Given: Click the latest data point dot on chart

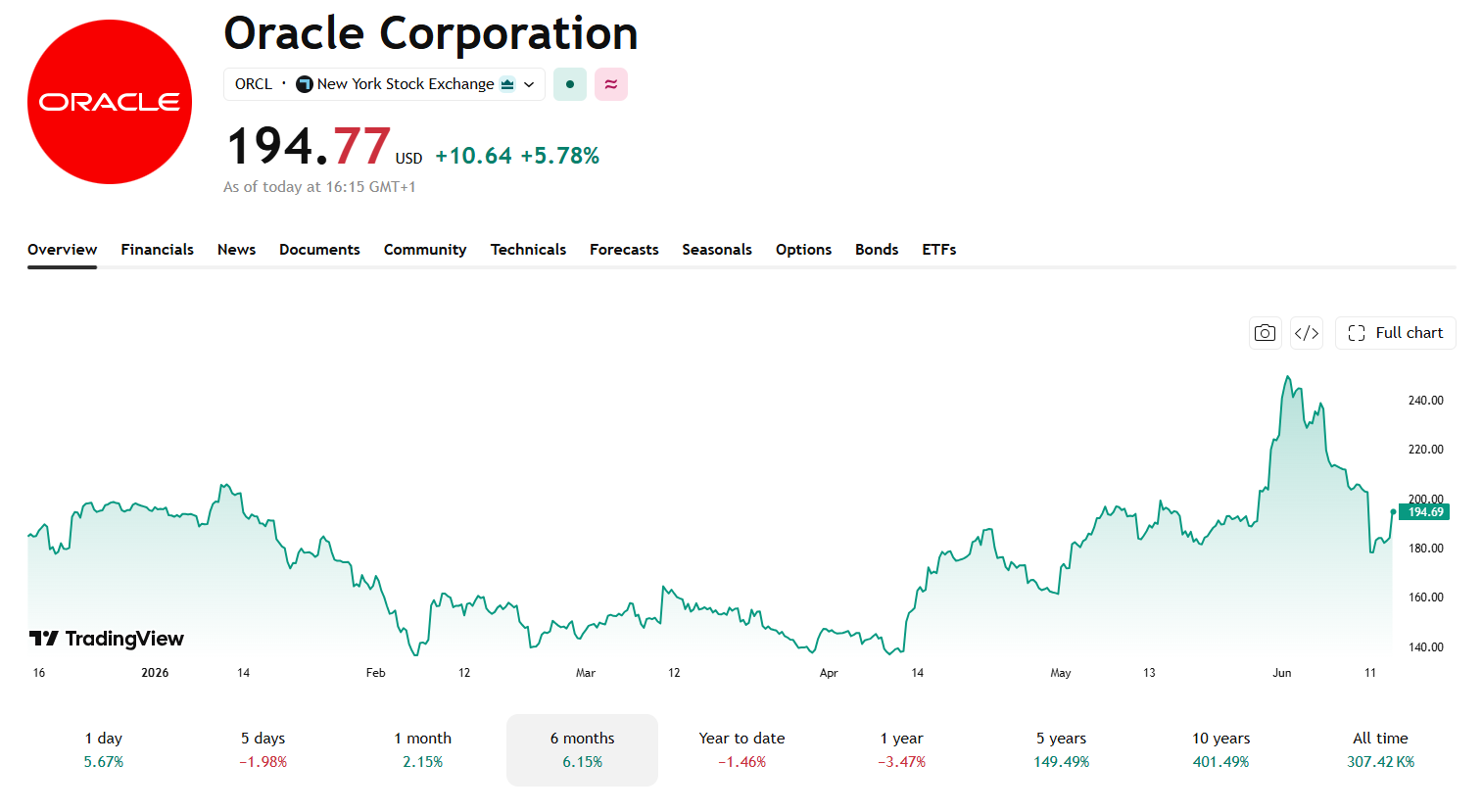Looking at the screenshot, I should (x=1393, y=511).
